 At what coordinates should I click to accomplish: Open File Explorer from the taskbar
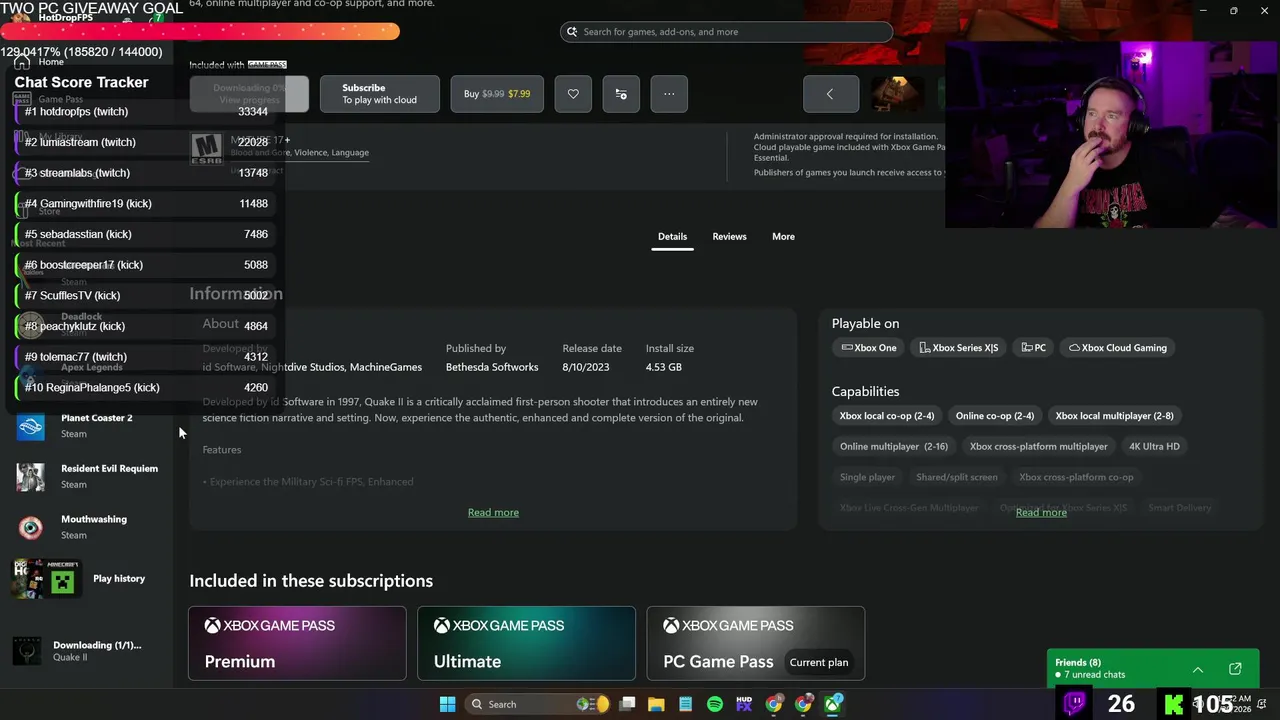657,704
